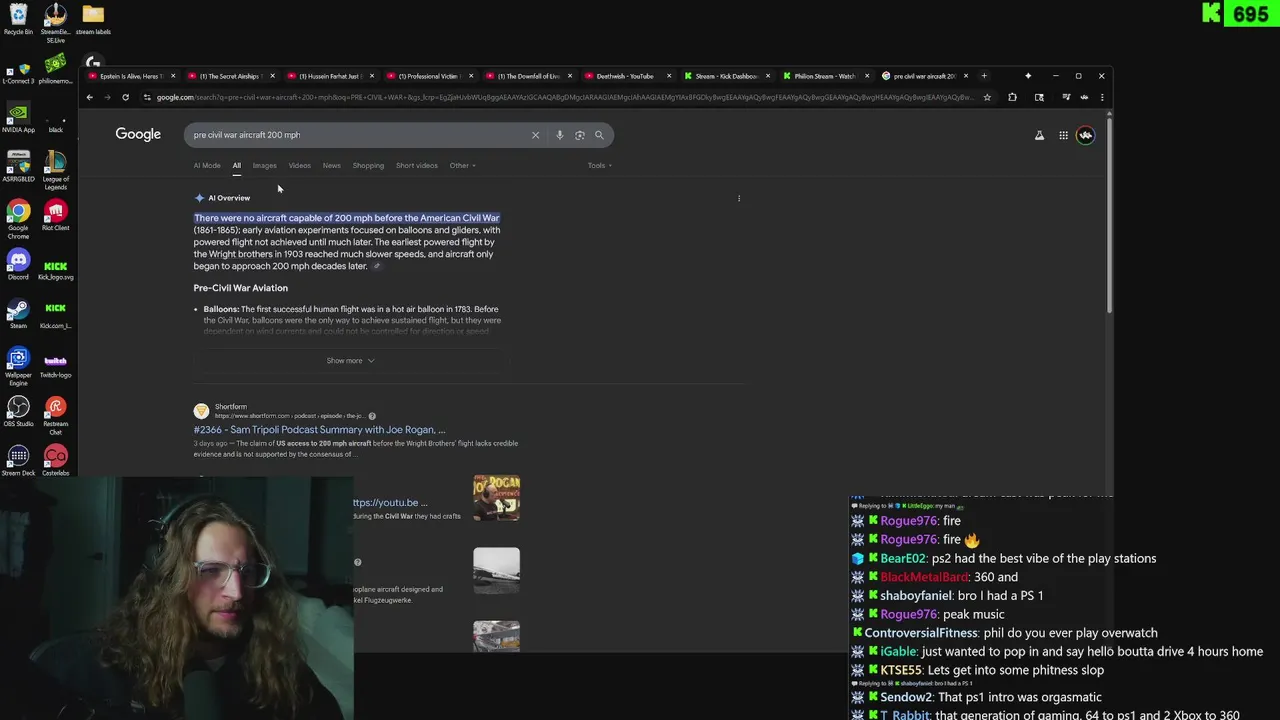This screenshot has width=1280, height=720.
Task: Switch to the Shopping results tab
Action: [368, 165]
